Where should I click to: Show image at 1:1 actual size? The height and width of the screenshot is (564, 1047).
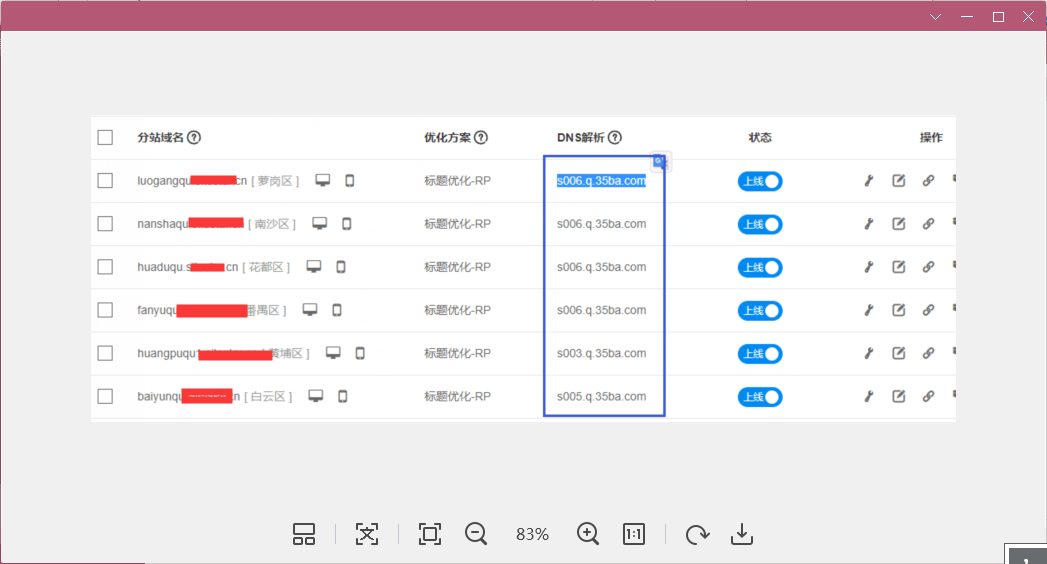(x=634, y=534)
